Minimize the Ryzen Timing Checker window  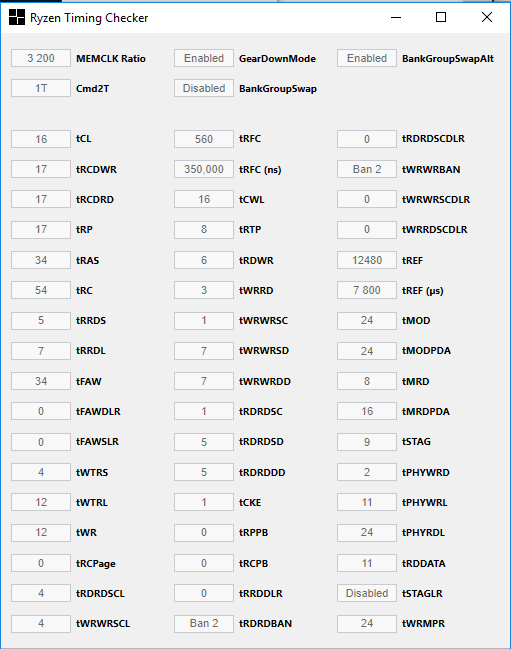tap(396, 17)
